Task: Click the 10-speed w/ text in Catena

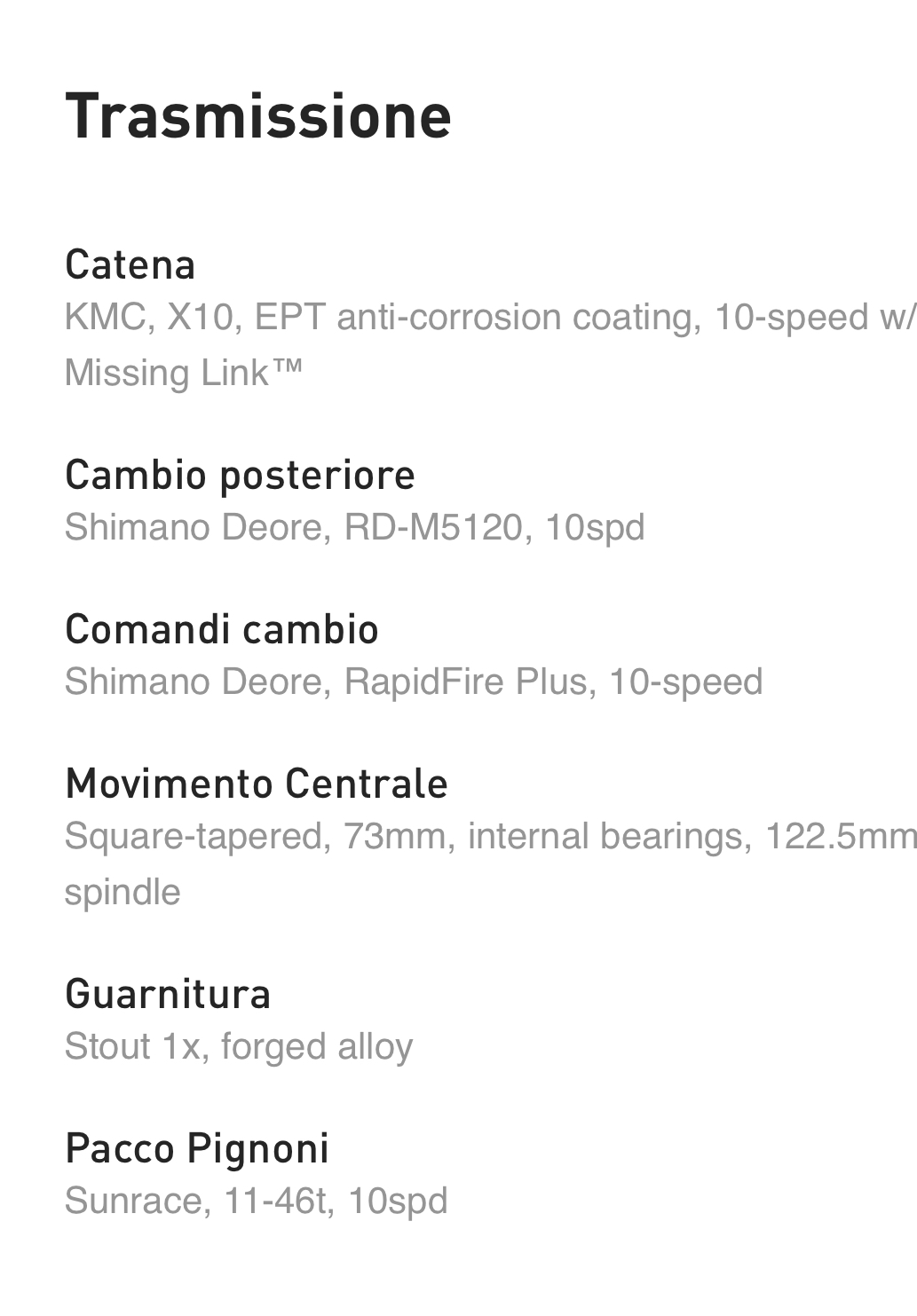Action: [x=815, y=318]
